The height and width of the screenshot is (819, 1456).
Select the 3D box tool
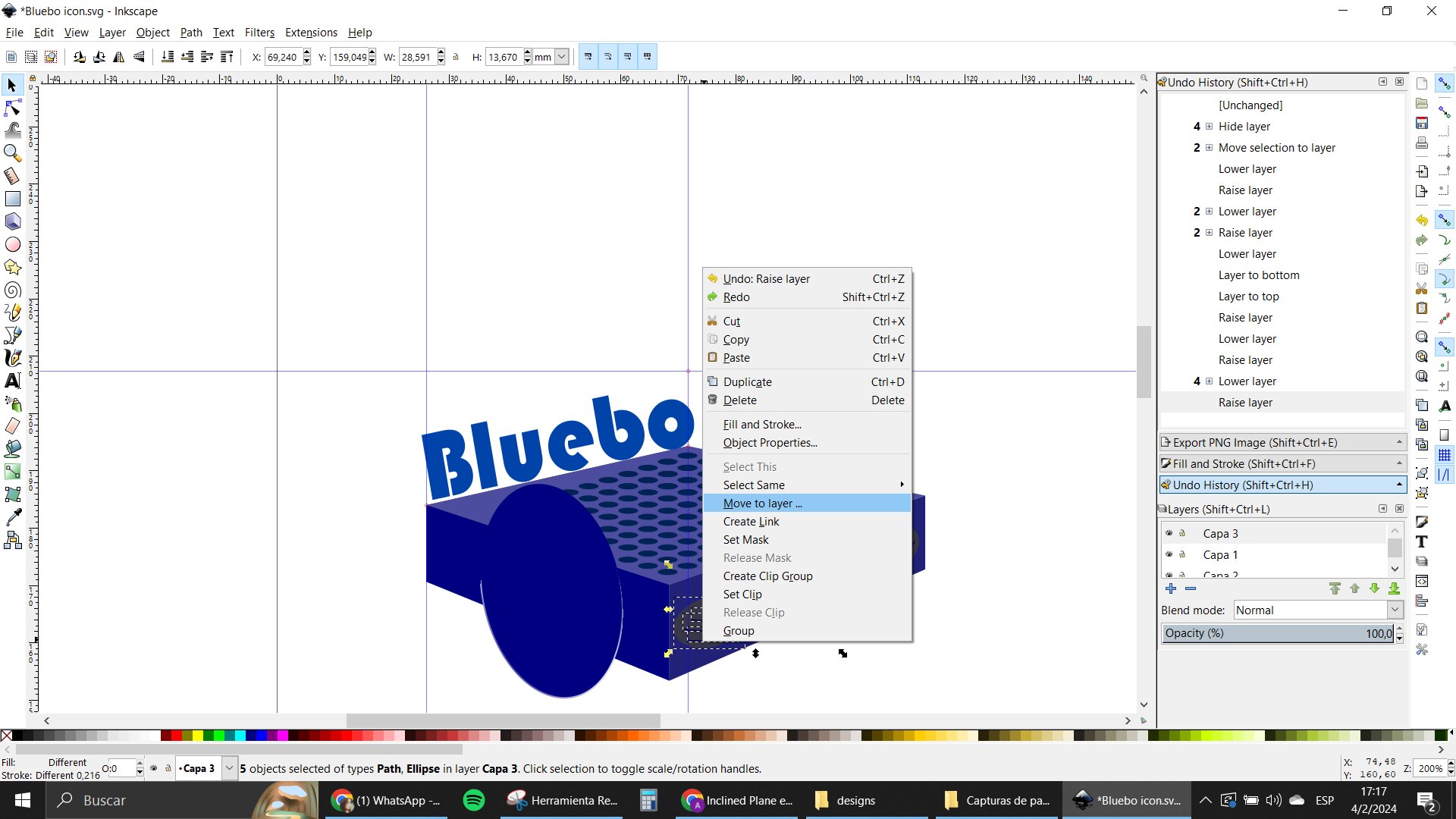pos(12,221)
